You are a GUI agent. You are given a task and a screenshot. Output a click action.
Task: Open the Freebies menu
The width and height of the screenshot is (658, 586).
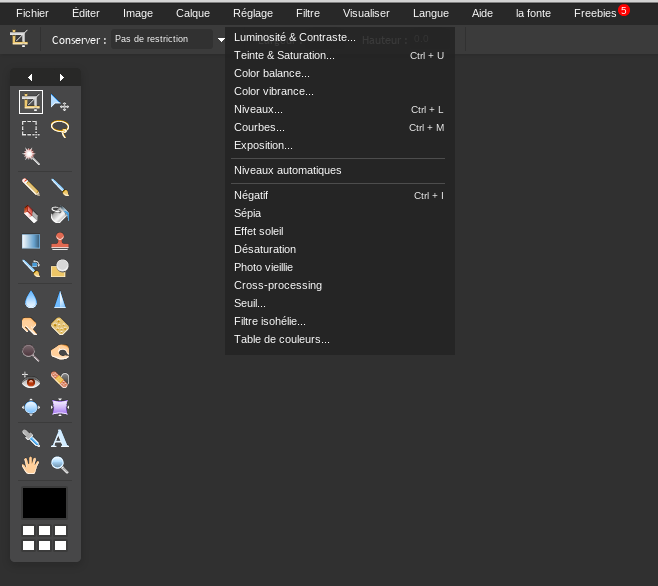tap(595, 13)
